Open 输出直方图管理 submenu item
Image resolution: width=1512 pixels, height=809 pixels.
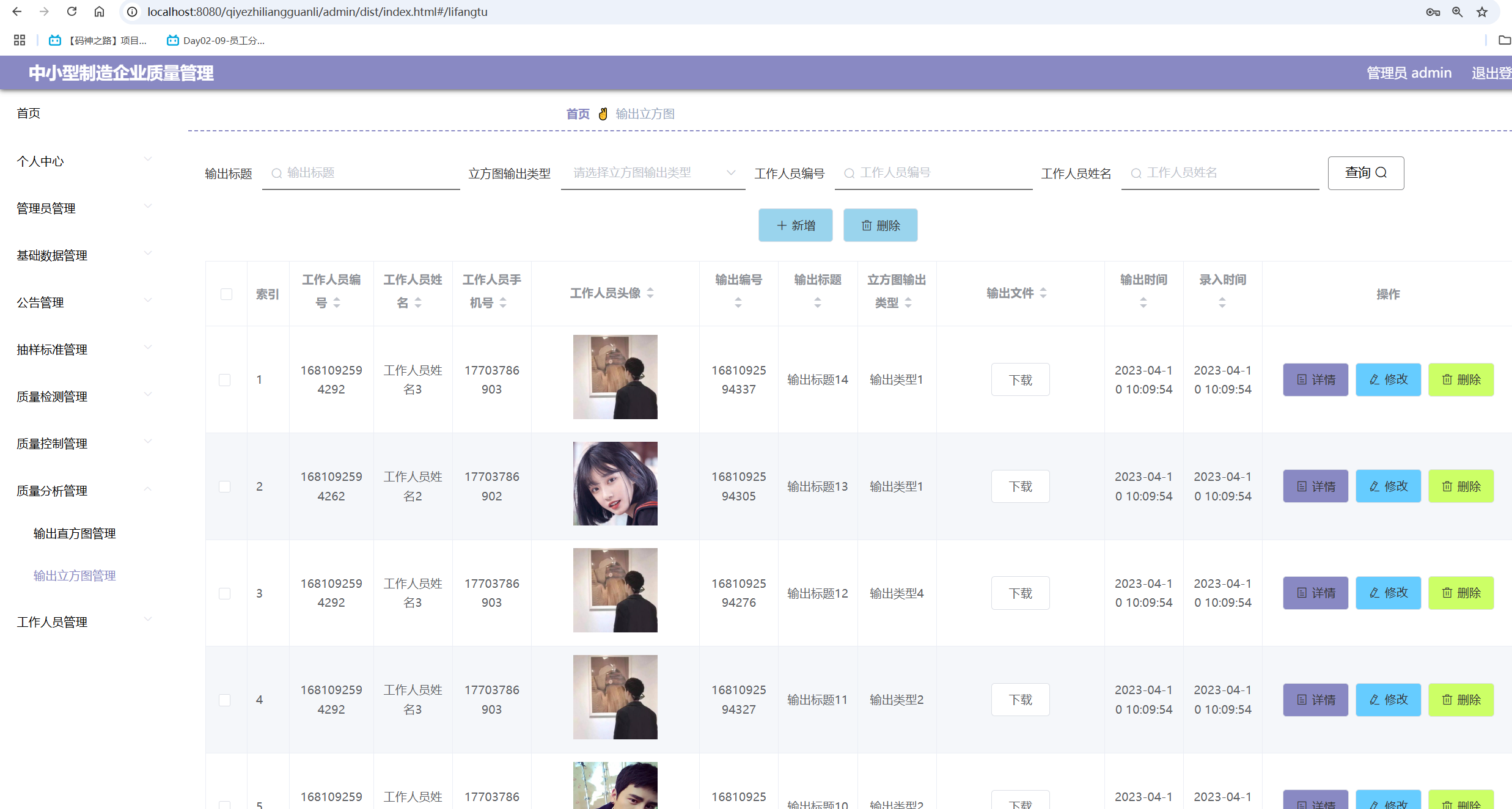click(x=75, y=533)
